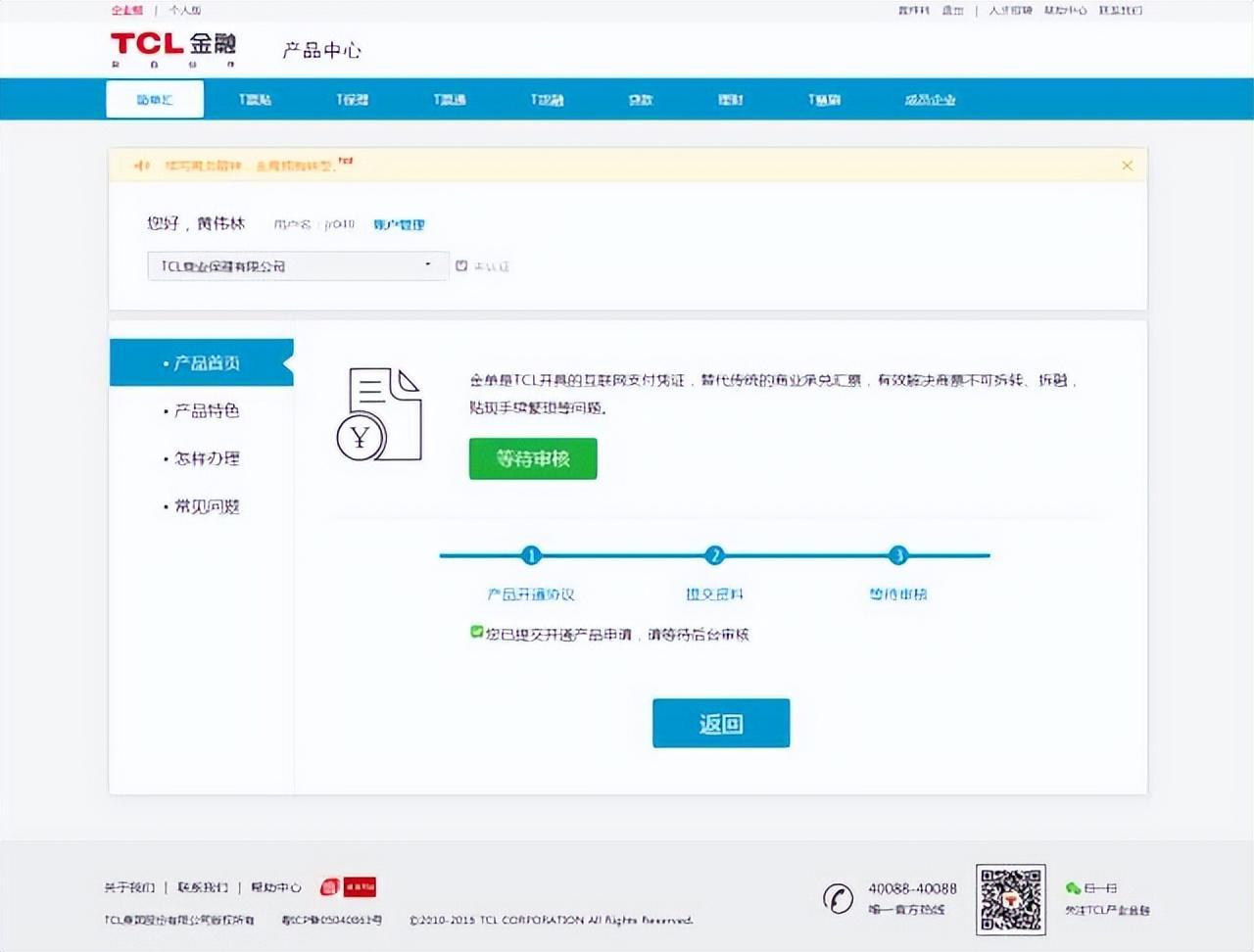Viewport: 1254px width, 952px height.
Task: Click the dropdown arrow in company selector
Action: pyautogui.click(x=428, y=264)
